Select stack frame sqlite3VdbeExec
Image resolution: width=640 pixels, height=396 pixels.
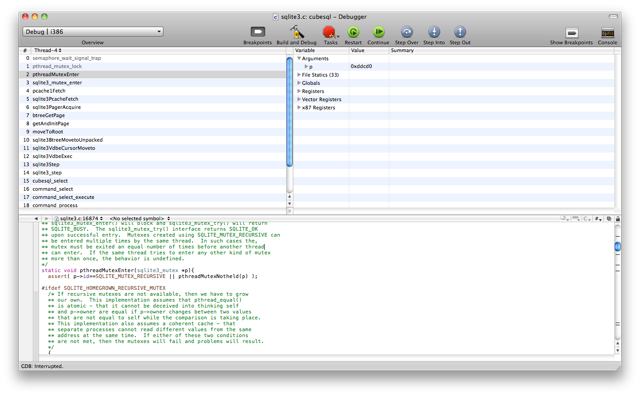point(153,156)
